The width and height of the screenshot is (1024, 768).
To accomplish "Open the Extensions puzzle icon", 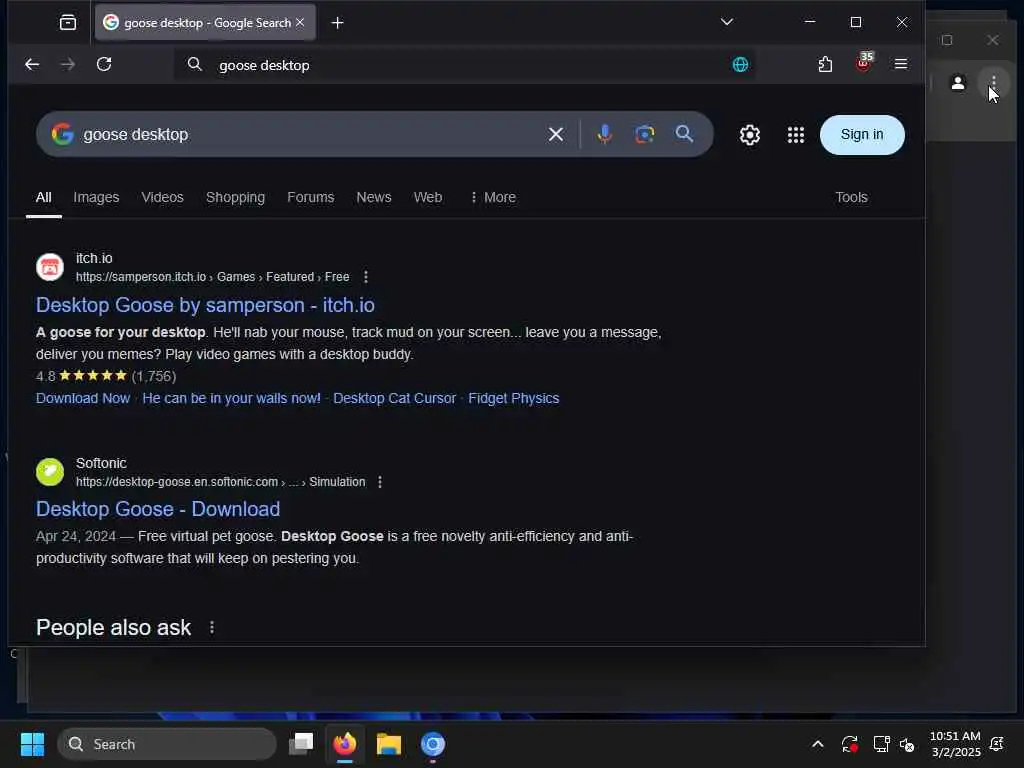I will click(825, 64).
